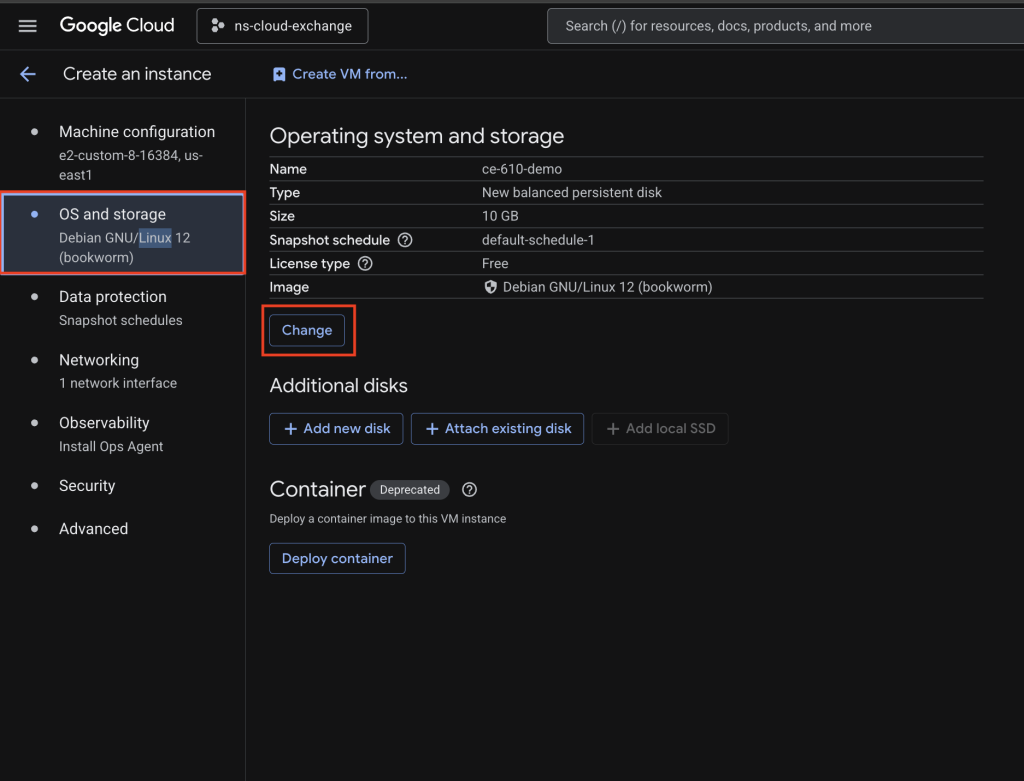Open the ns-cloud-exchange project picker
Viewport: 1024px width, 781px height.
(282, 26)
